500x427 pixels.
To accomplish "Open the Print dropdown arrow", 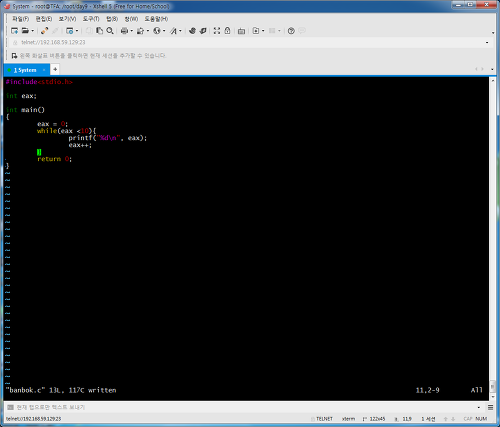I will [132, 31].
